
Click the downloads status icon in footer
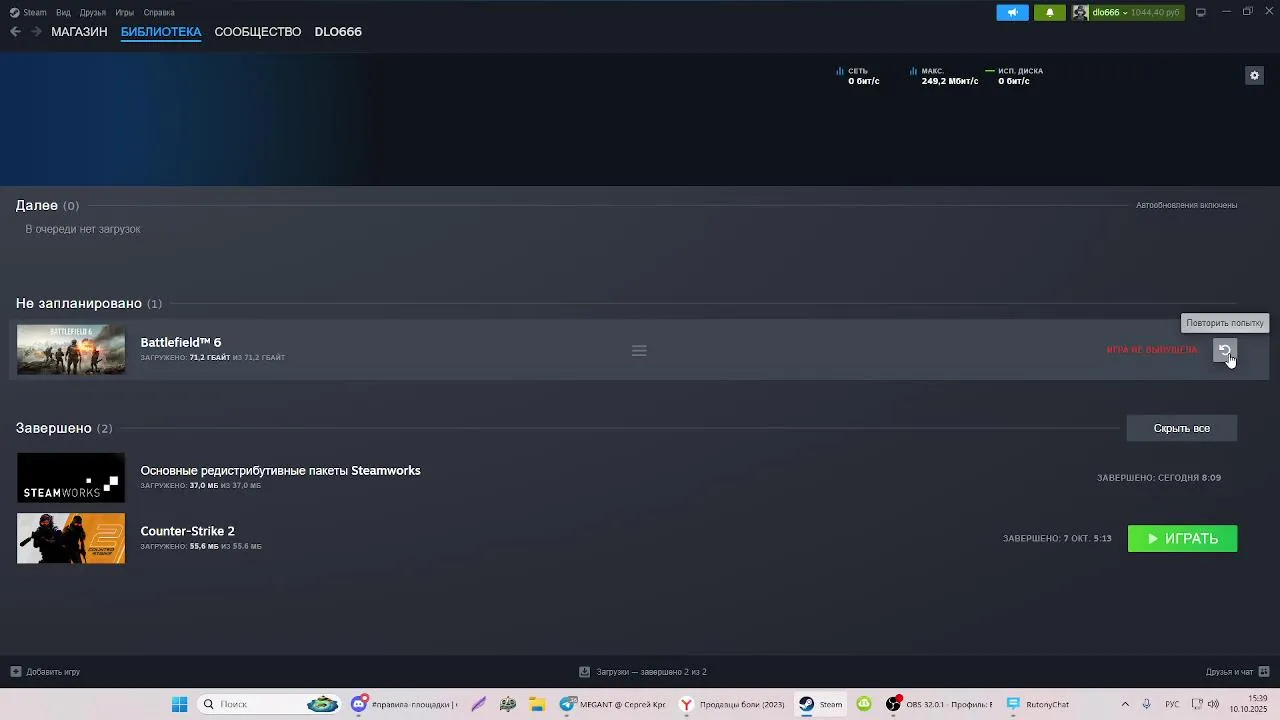pyautogui.click(x=584, y=672)
